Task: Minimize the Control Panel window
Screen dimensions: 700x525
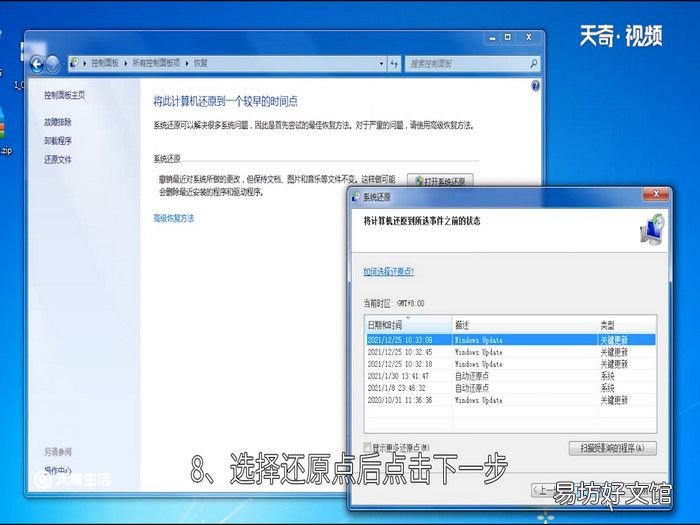Action: pos(492,38)
